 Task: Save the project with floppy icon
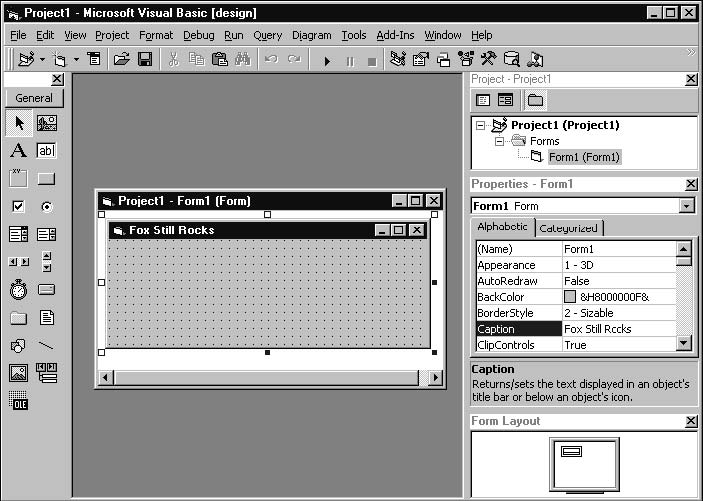(145, 59)
